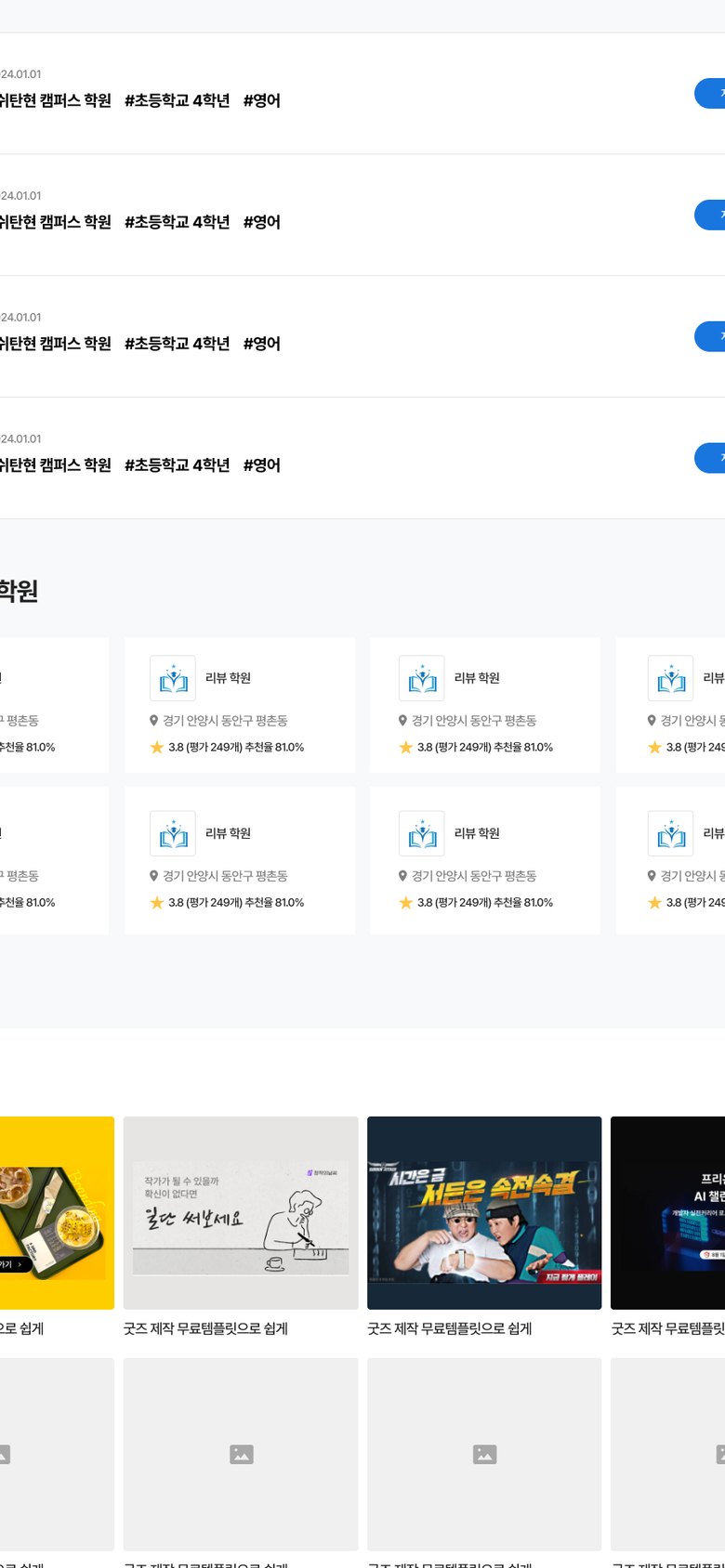
Task: Click '#초등학교 4학년' hashtag in third list row
Action: [178, 344]
